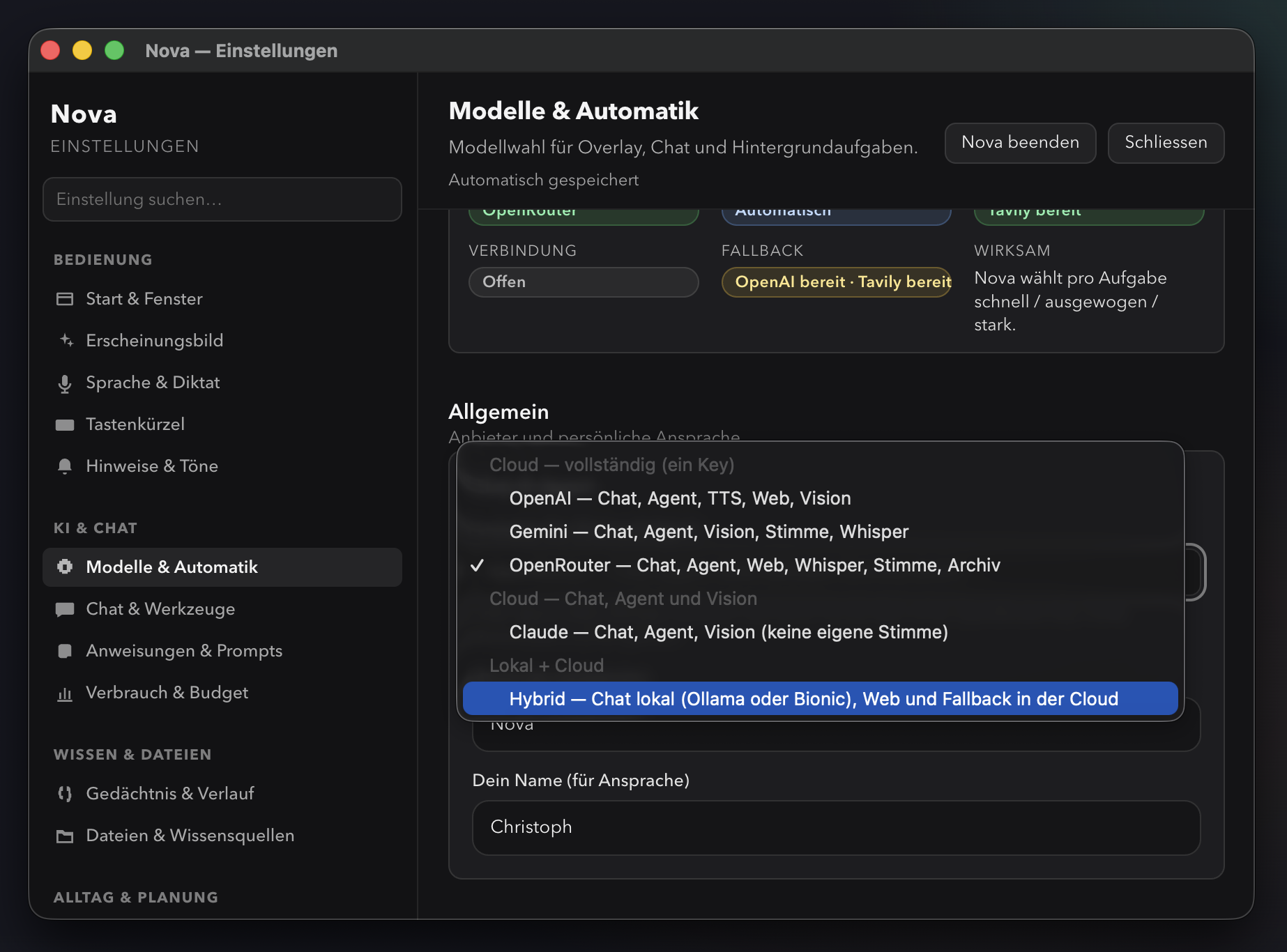Click the Dein Name field containing Christoph
The width and height of the screenshot is (1287, 952).
pos(837,828)
